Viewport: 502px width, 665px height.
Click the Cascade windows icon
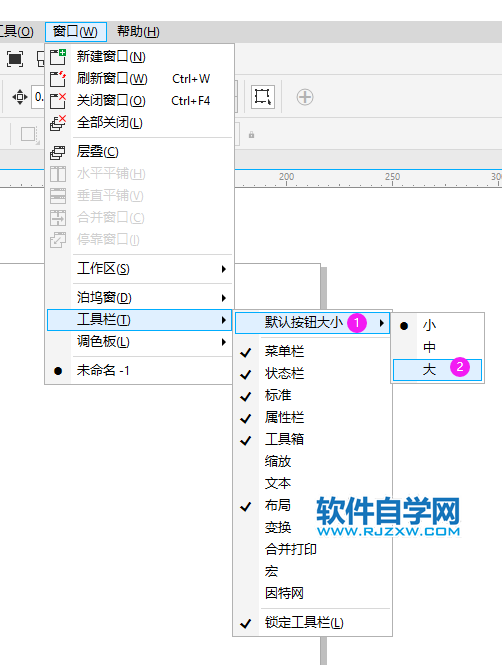[58, 152]
